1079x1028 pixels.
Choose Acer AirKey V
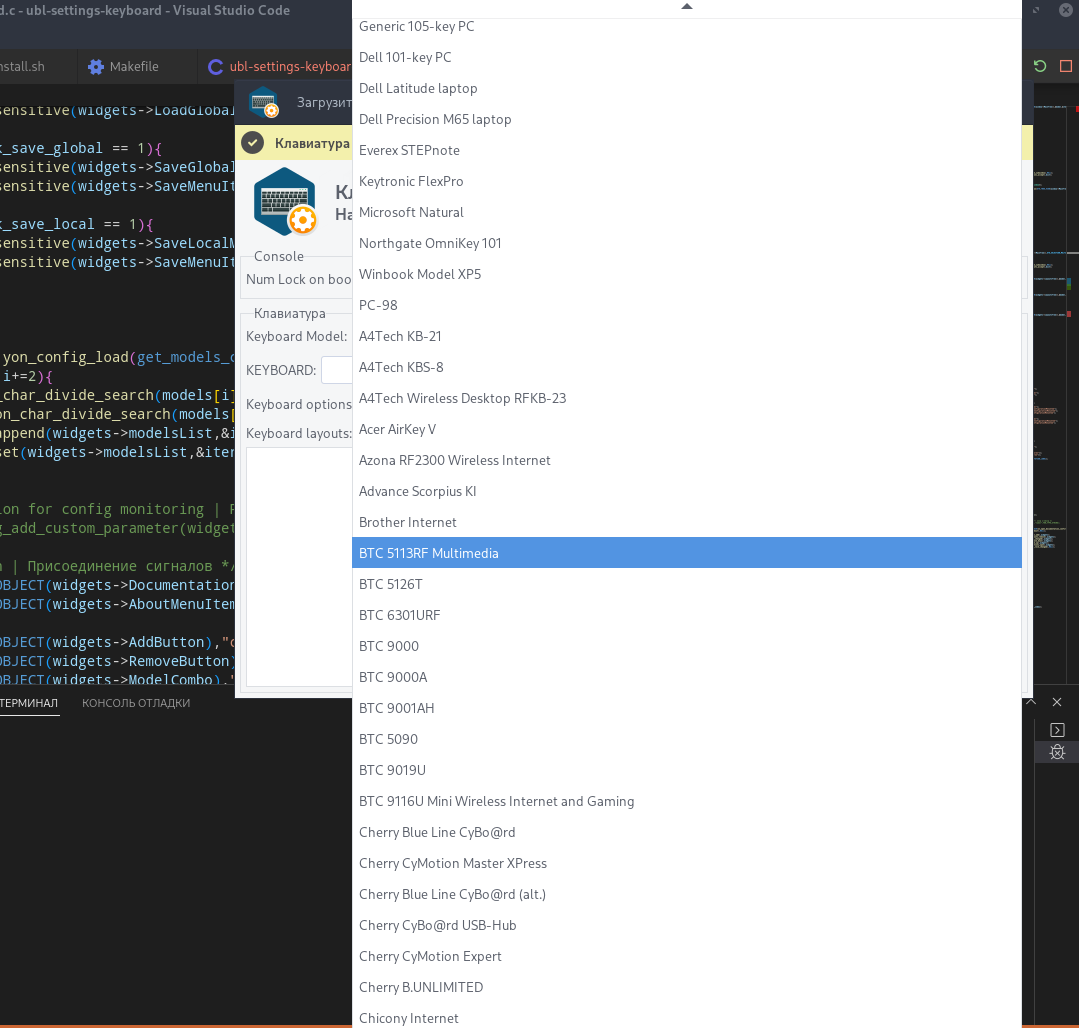pos(686,429)
